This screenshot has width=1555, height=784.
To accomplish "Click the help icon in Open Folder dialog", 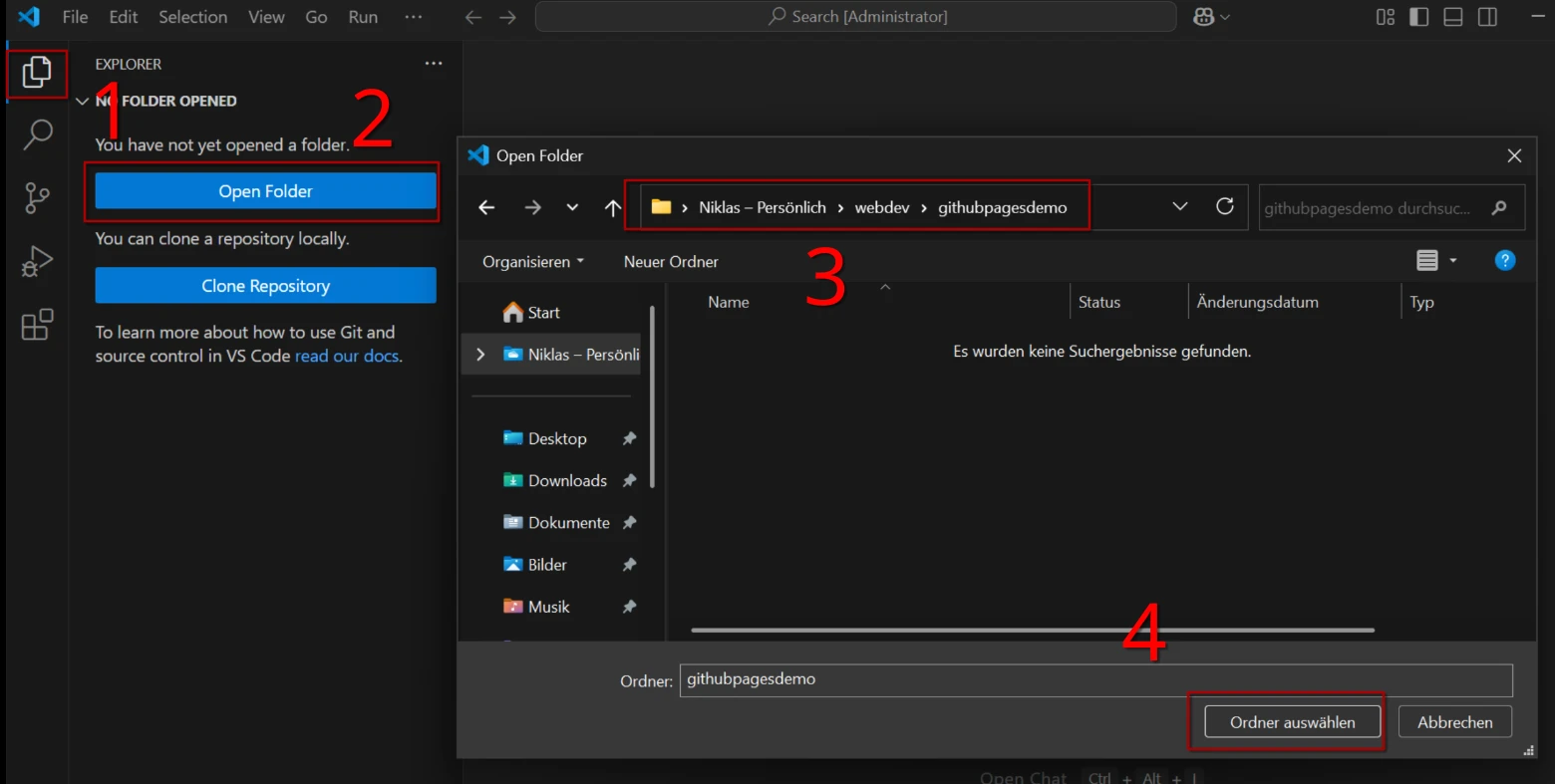I will [x=1504, y=260].
